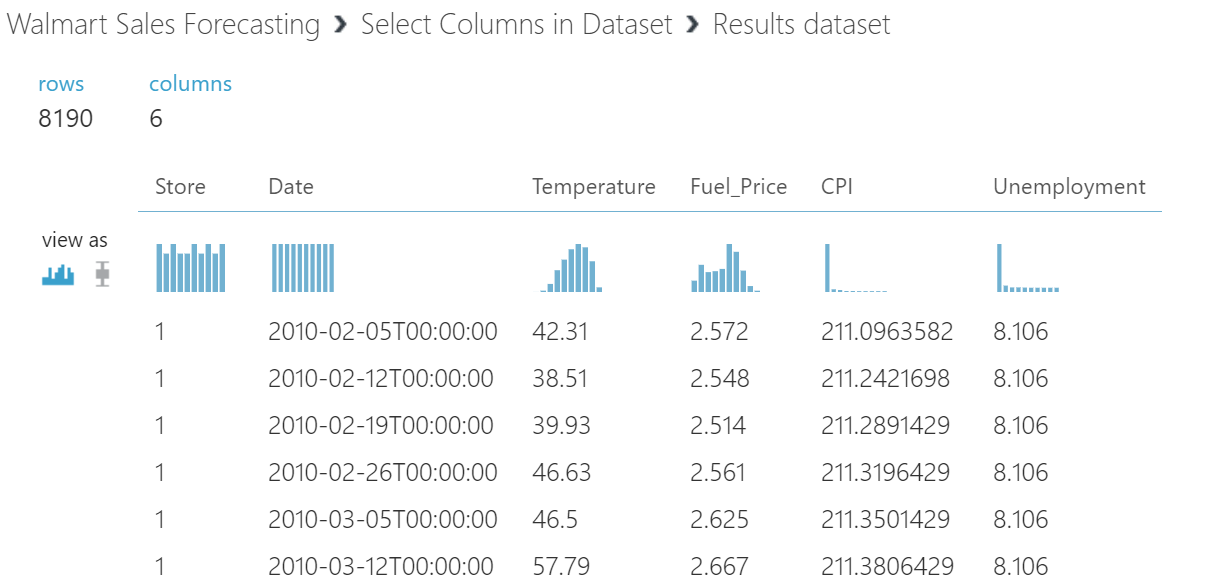Click fuel price value 2.548
Viewport: 1232px width, 584px height.
[719, 378]
